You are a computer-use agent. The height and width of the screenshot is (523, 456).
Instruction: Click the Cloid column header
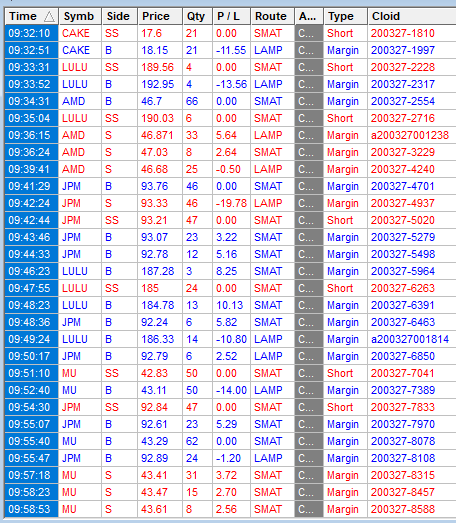[412, 16]
